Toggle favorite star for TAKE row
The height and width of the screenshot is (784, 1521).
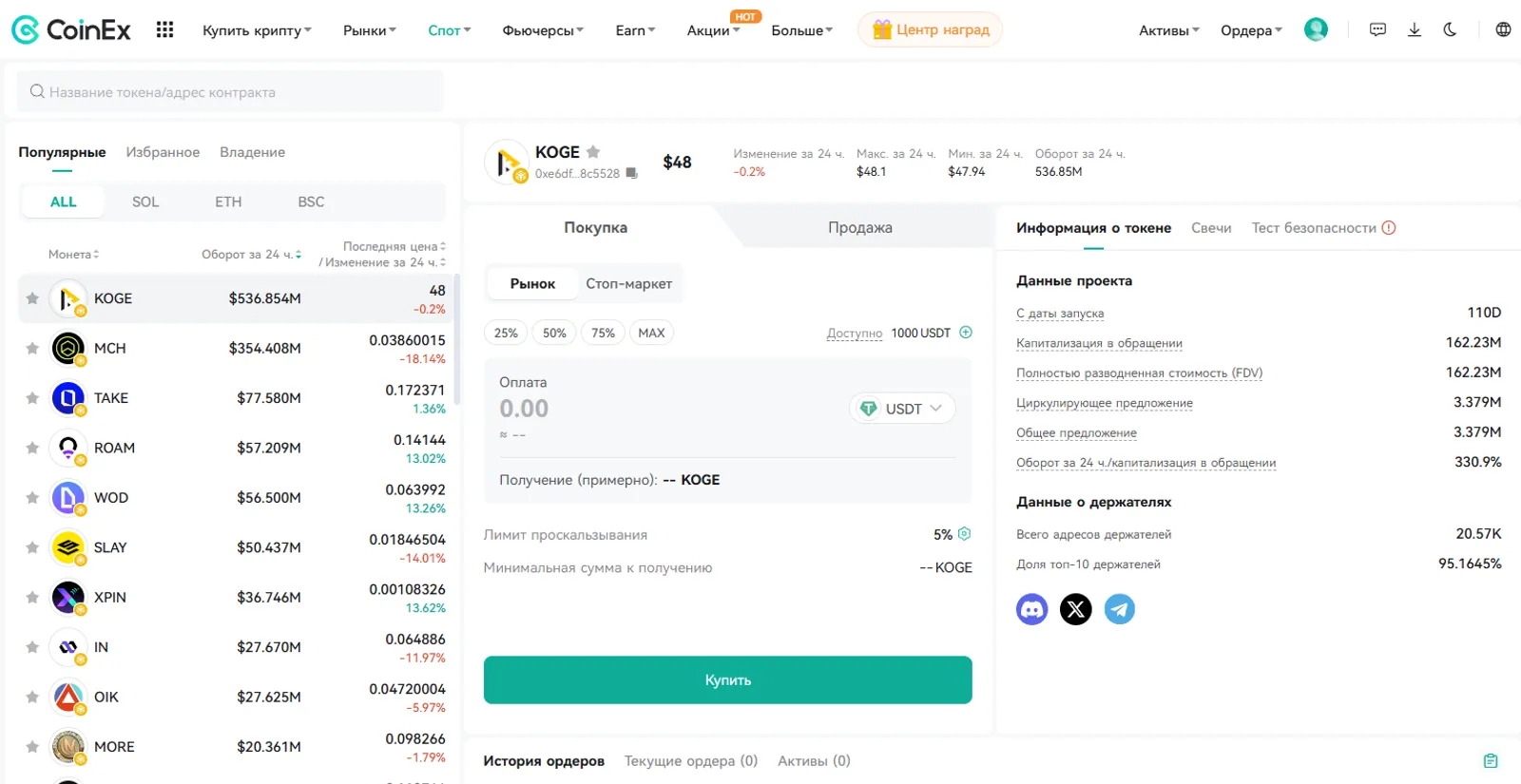click(32, 398)
